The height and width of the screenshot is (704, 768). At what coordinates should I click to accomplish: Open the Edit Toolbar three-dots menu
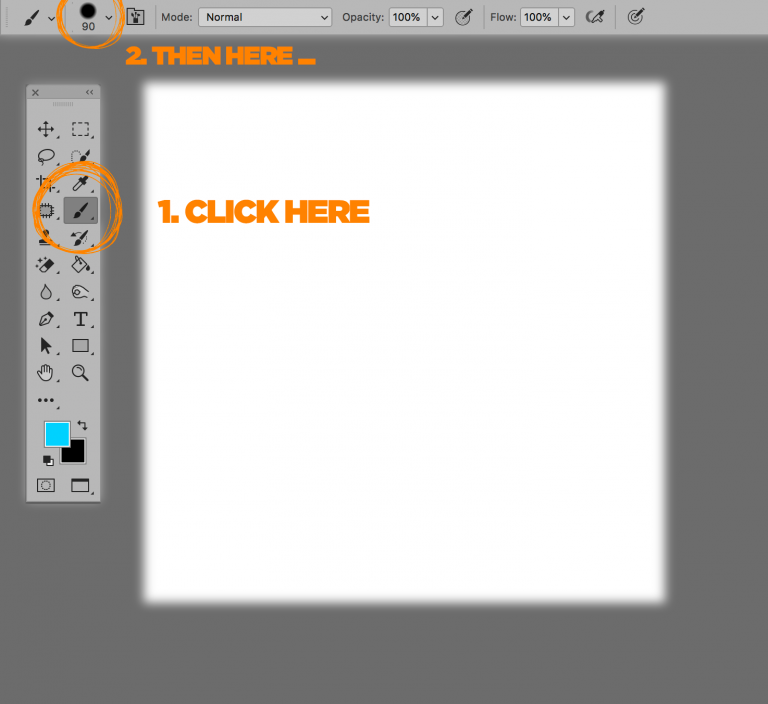point(46,400)
